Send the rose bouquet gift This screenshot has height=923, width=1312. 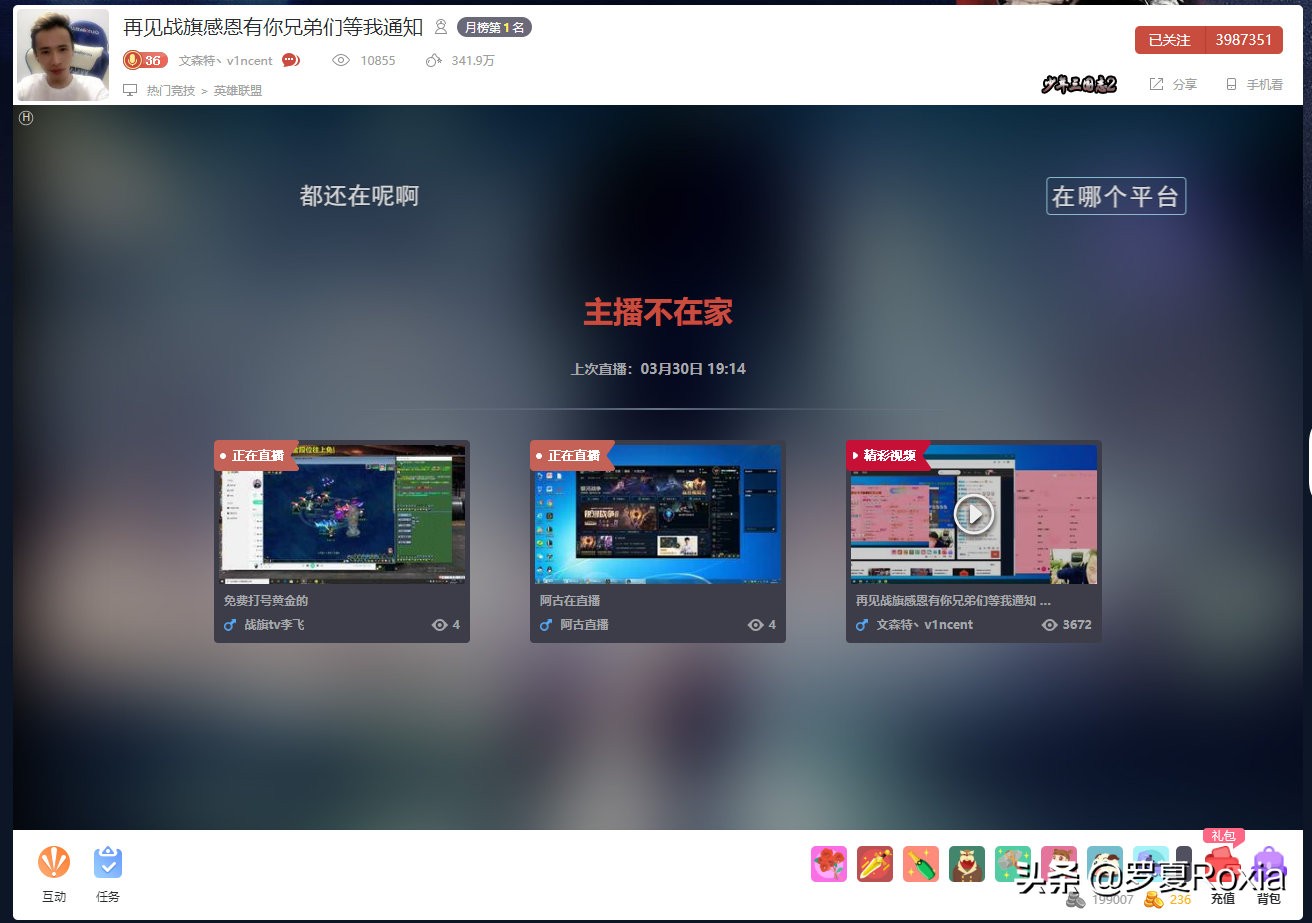click(829, 864)
